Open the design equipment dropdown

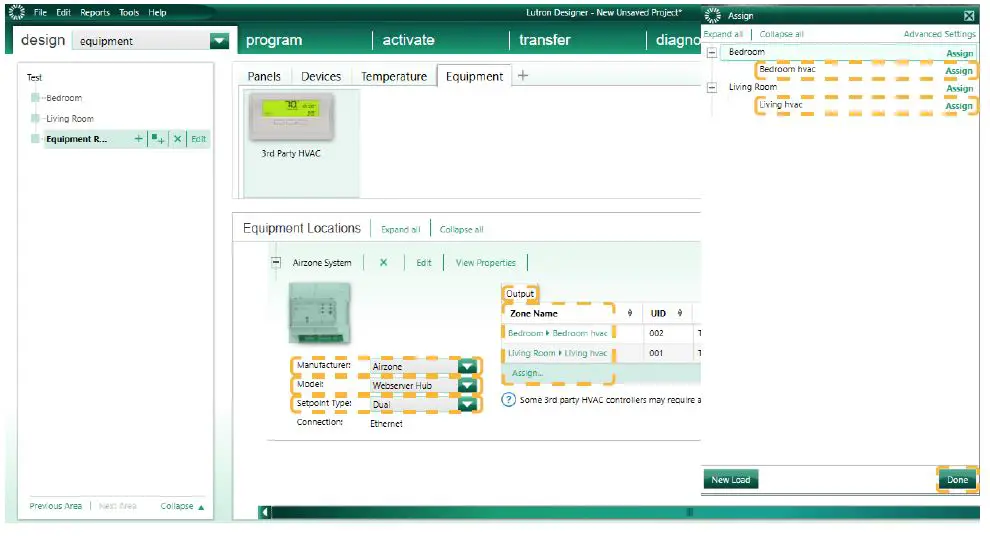(x=218, y=41)
